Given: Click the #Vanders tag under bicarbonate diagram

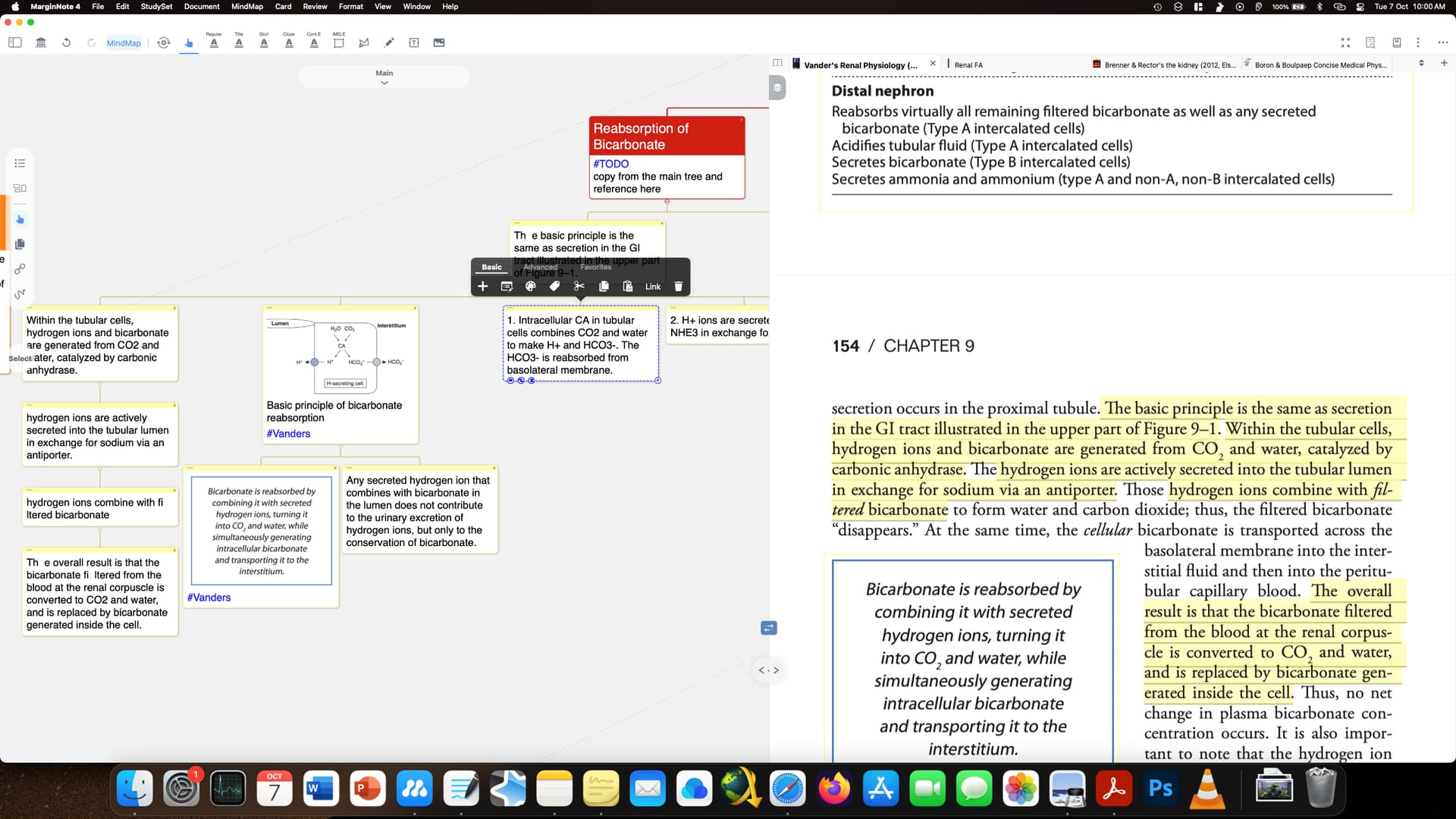Looking at the screenshot, I should point(288,434).
